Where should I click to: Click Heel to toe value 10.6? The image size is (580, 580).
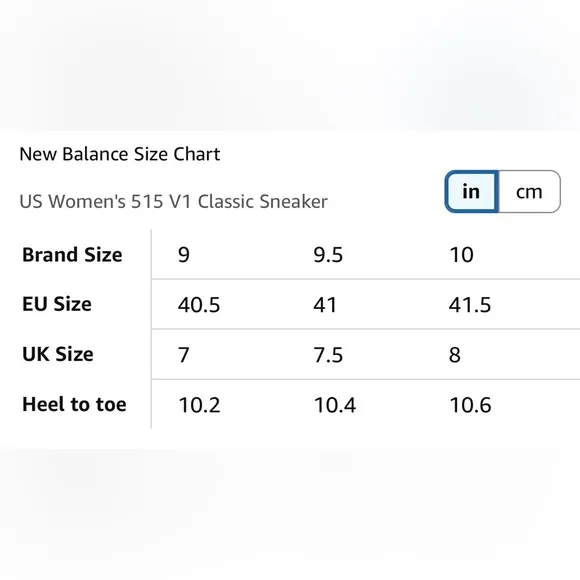pos(471,405)
